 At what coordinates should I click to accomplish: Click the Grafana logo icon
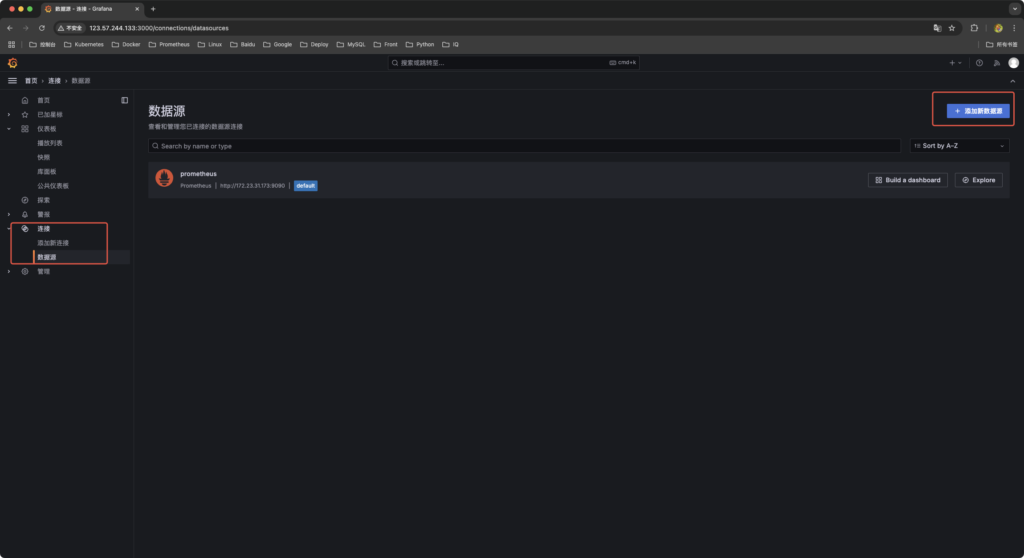coord(13,63)
